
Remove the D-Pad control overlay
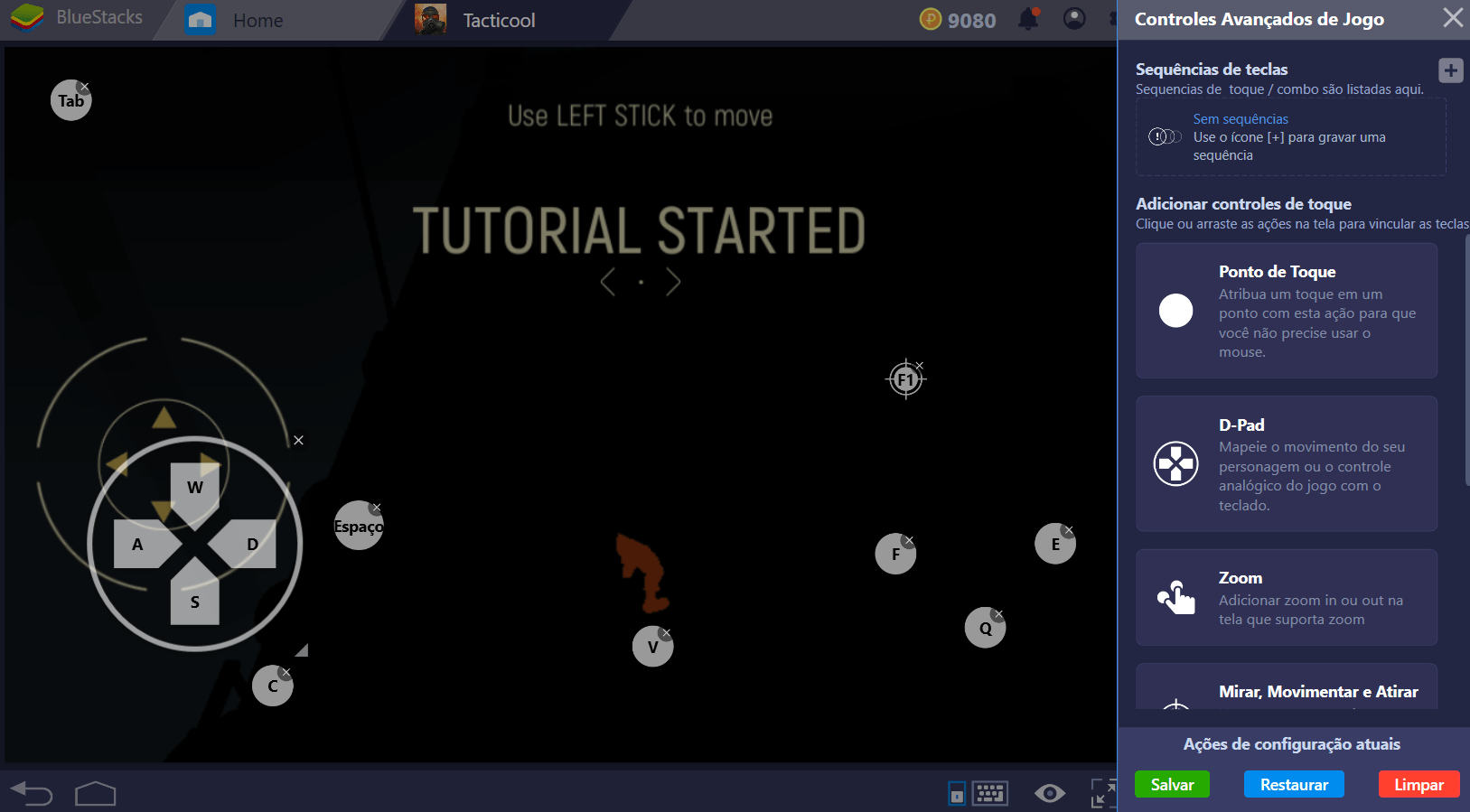click(298, 440)
